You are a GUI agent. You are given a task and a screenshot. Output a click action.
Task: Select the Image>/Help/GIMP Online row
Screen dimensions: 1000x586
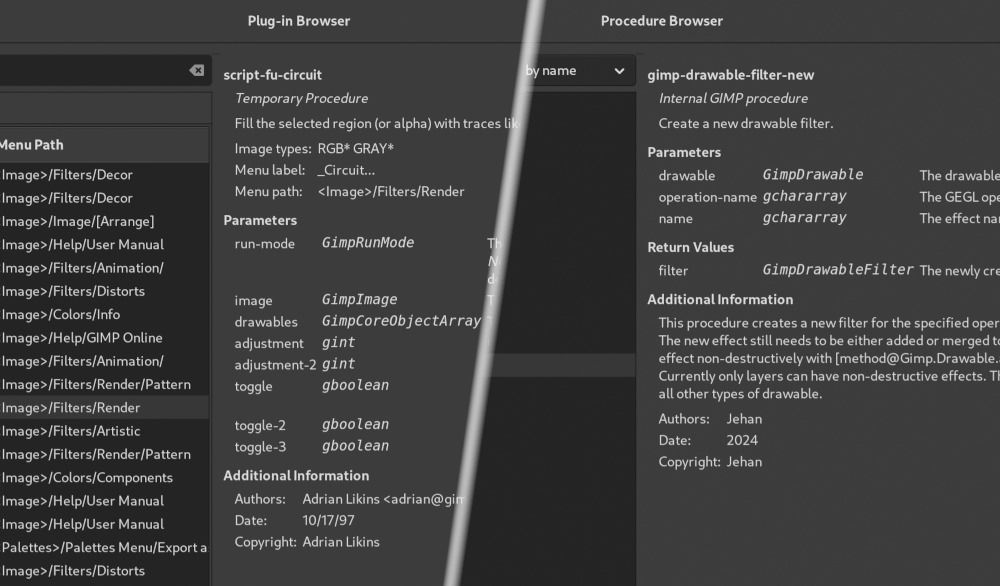coord(104,338)
